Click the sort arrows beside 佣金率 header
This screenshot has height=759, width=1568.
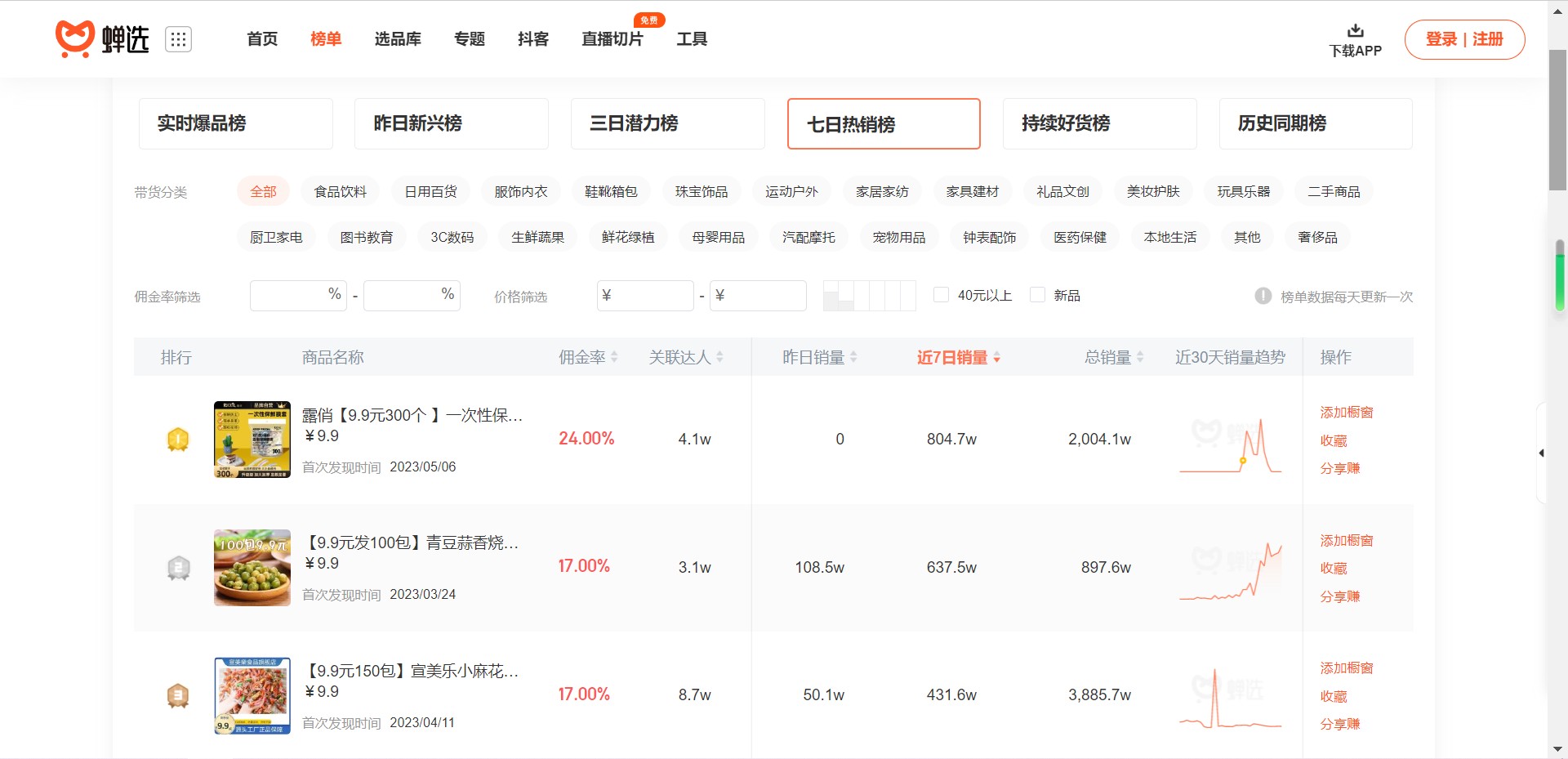coord(612,356)
